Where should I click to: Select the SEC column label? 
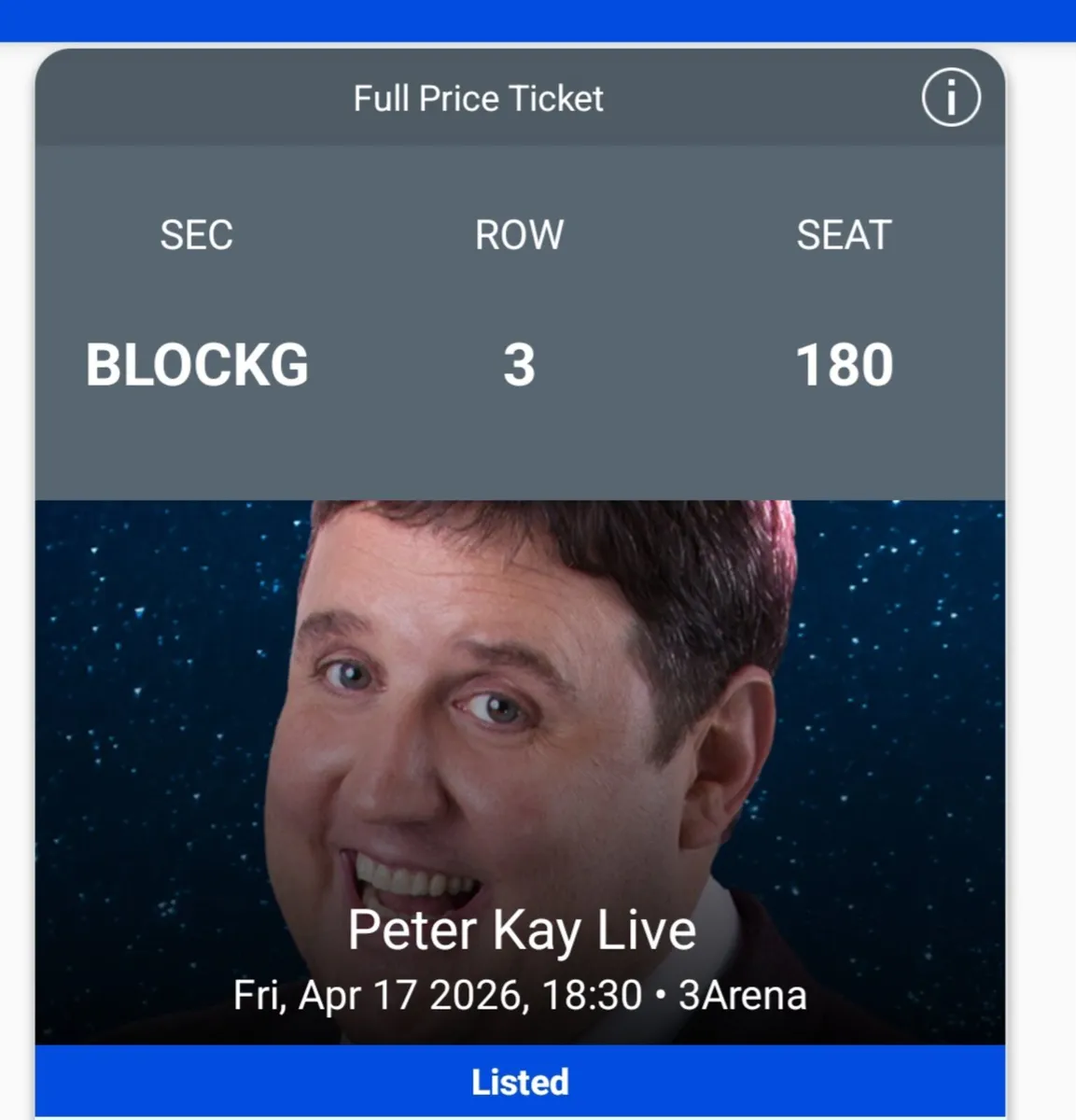197,235
